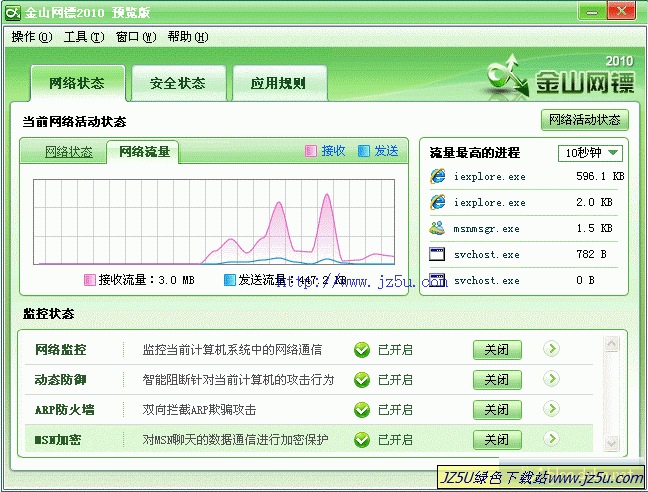648x492 pixels.
Task: Select the 网络监控 row title
Action: [61, 350]
